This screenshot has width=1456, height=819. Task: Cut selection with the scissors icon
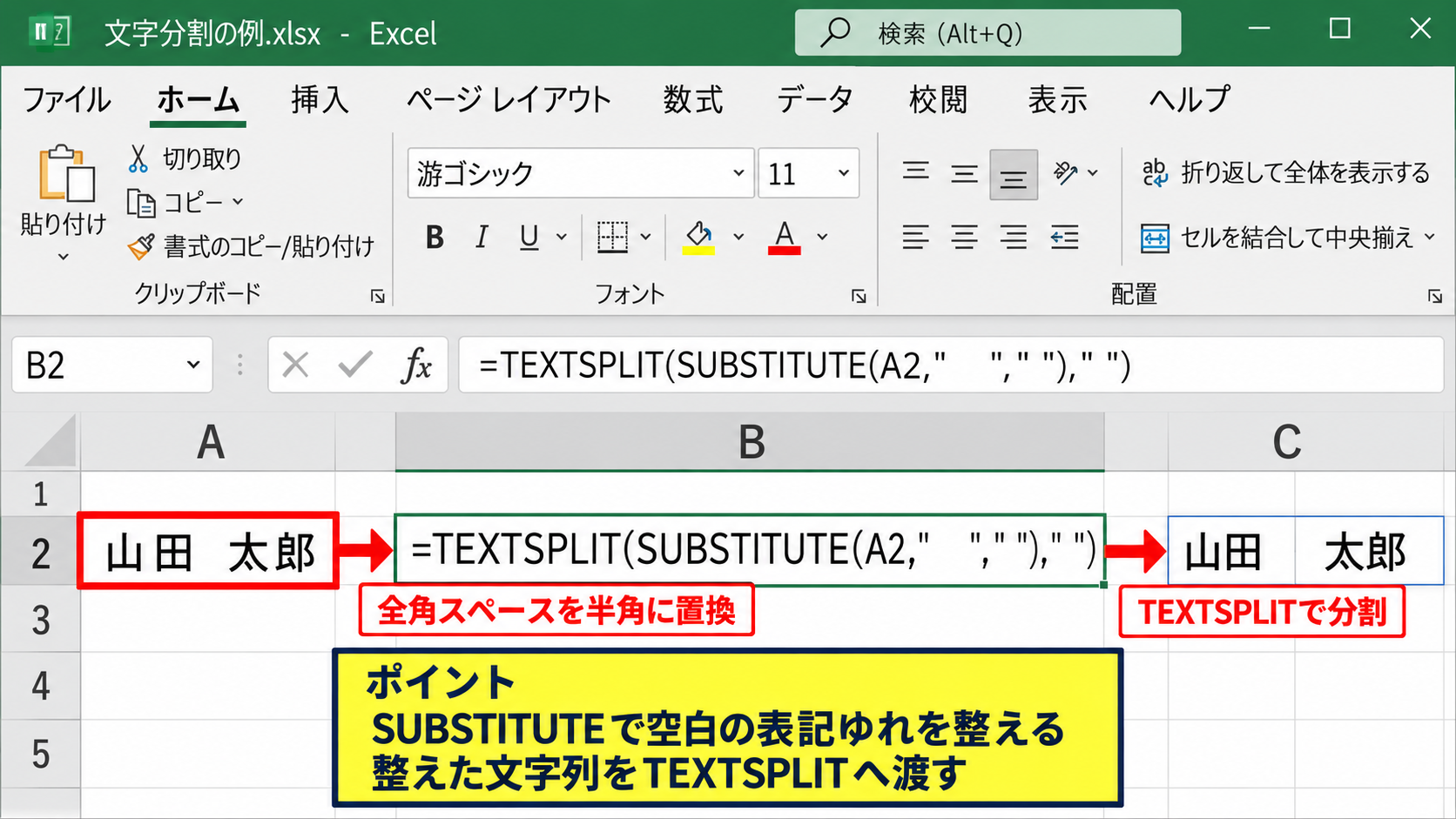(x=138, y=158)
